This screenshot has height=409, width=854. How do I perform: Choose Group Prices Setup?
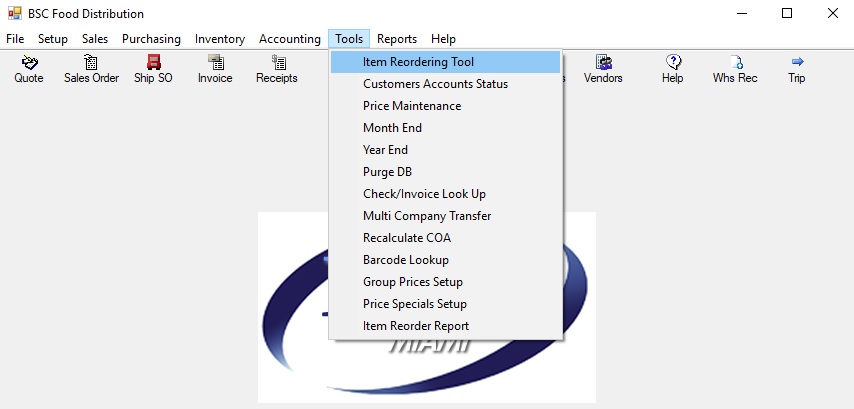tap(446, 282)
